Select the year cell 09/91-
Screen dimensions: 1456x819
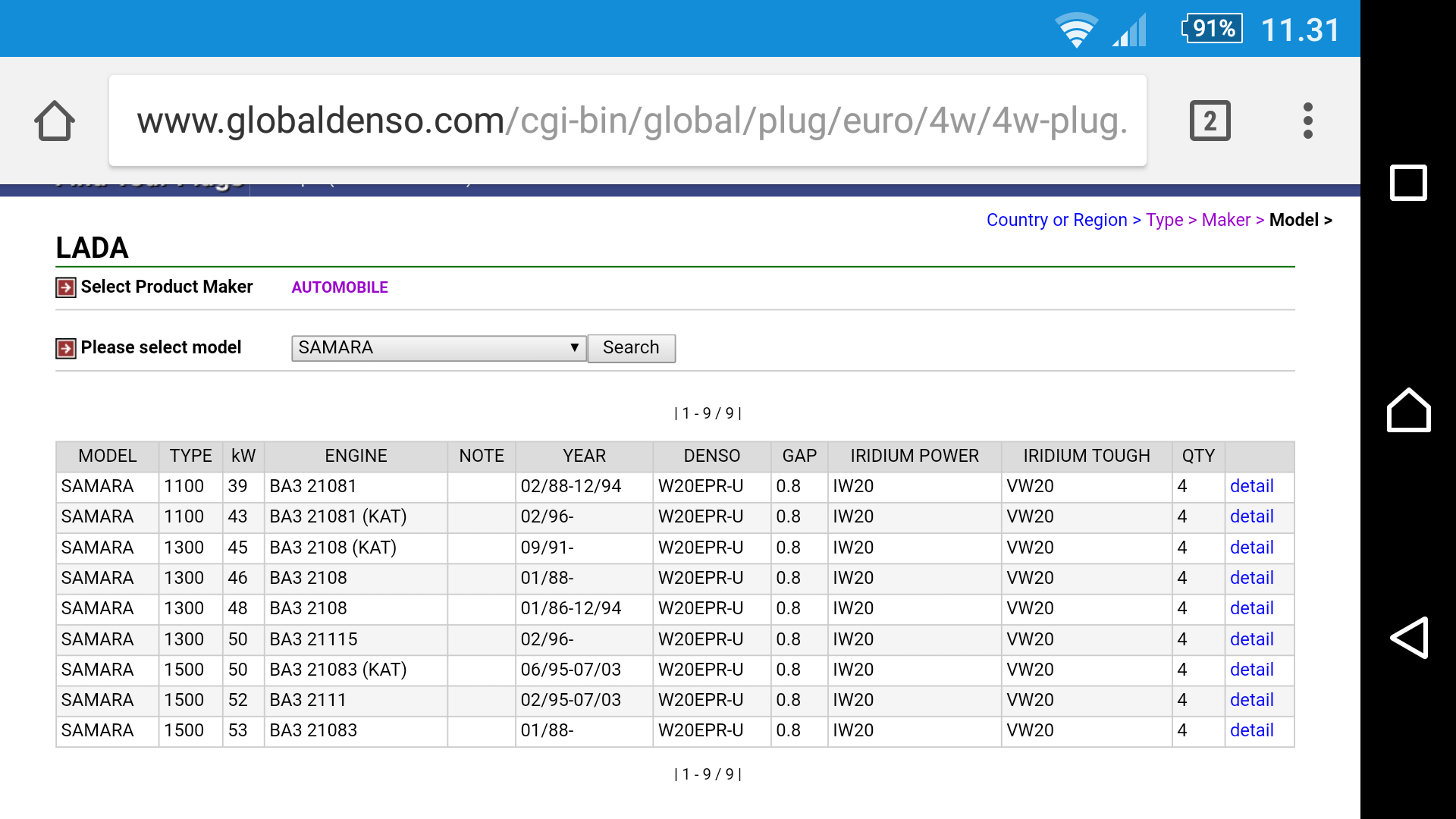[584, 548]
